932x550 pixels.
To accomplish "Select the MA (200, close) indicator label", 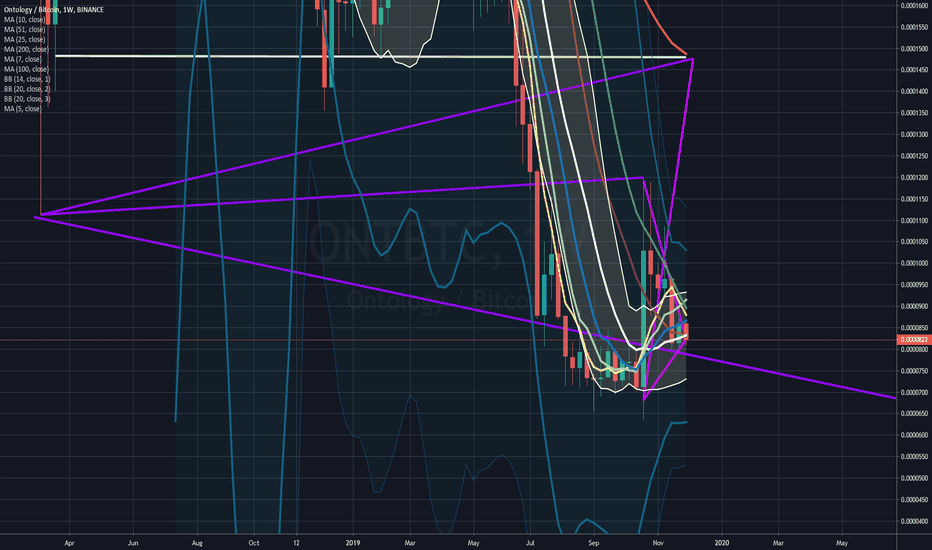I will click(x=26, y=49).
